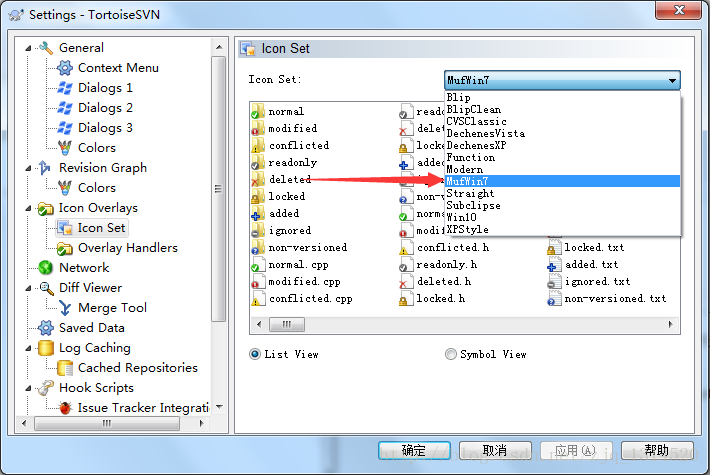Click the Dialogs 3 icon

[65, 128]
